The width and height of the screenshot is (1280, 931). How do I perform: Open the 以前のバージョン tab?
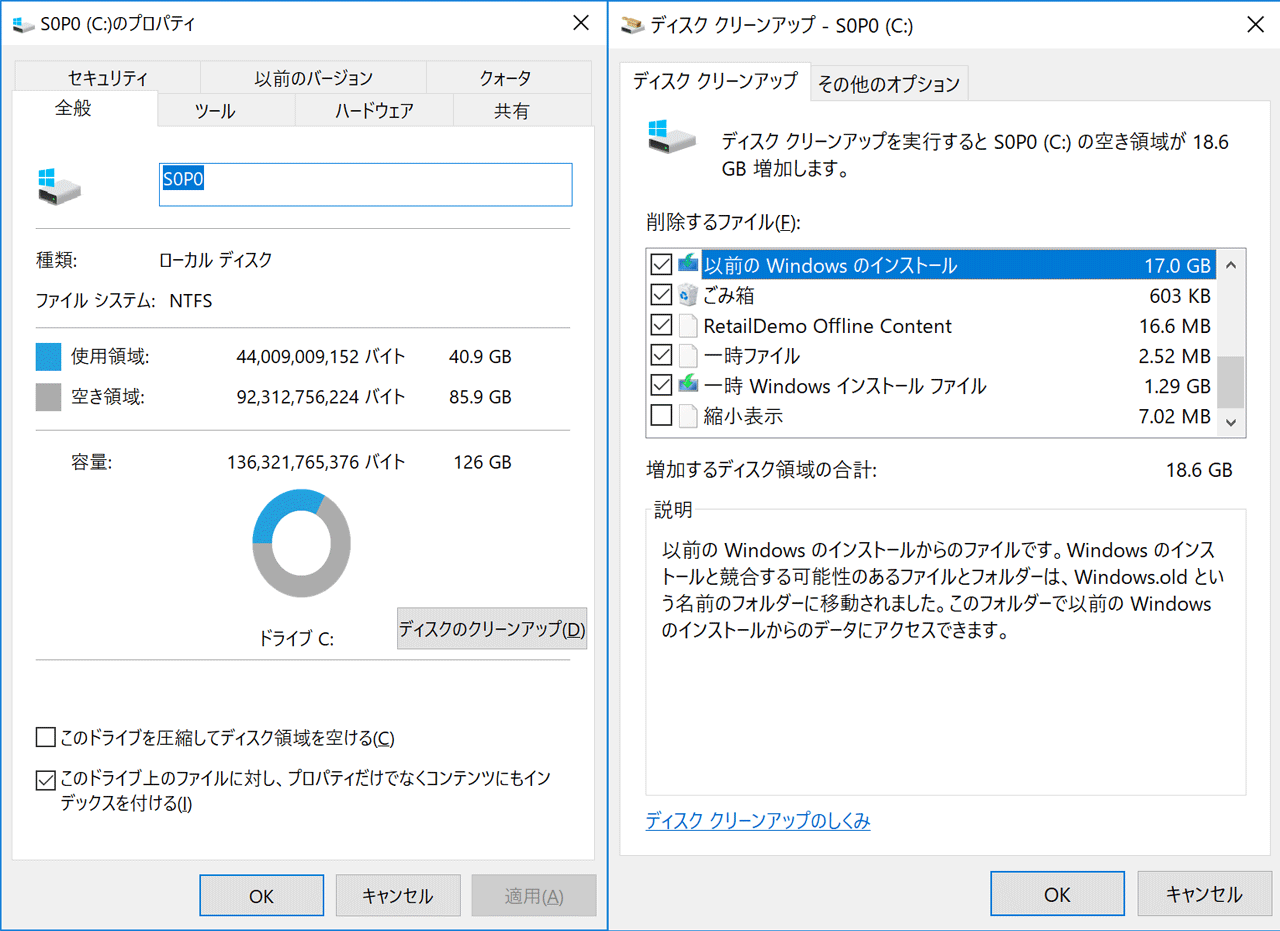313,78
